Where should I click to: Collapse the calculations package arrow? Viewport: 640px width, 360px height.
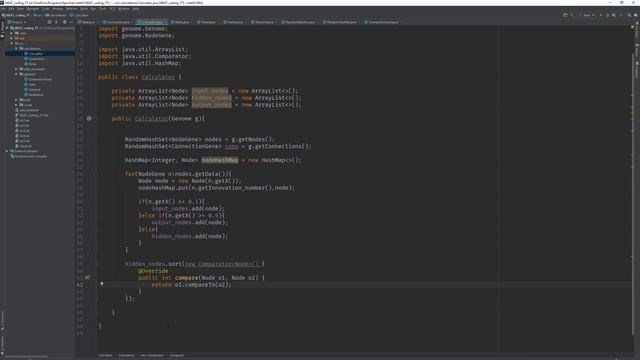(16, 48)
